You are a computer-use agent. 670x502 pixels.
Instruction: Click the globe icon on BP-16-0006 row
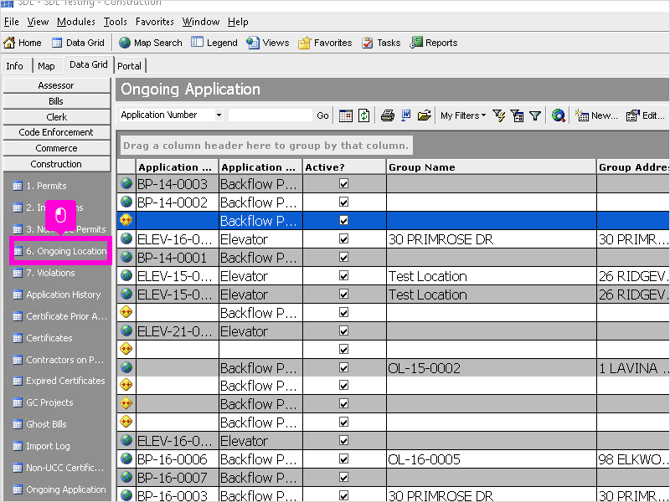click(126, 458)
